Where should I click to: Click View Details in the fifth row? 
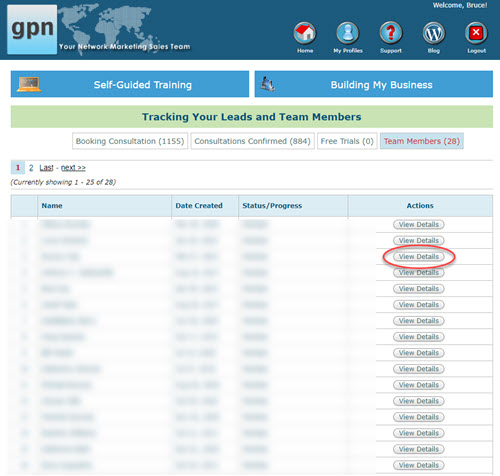(419, 289)
